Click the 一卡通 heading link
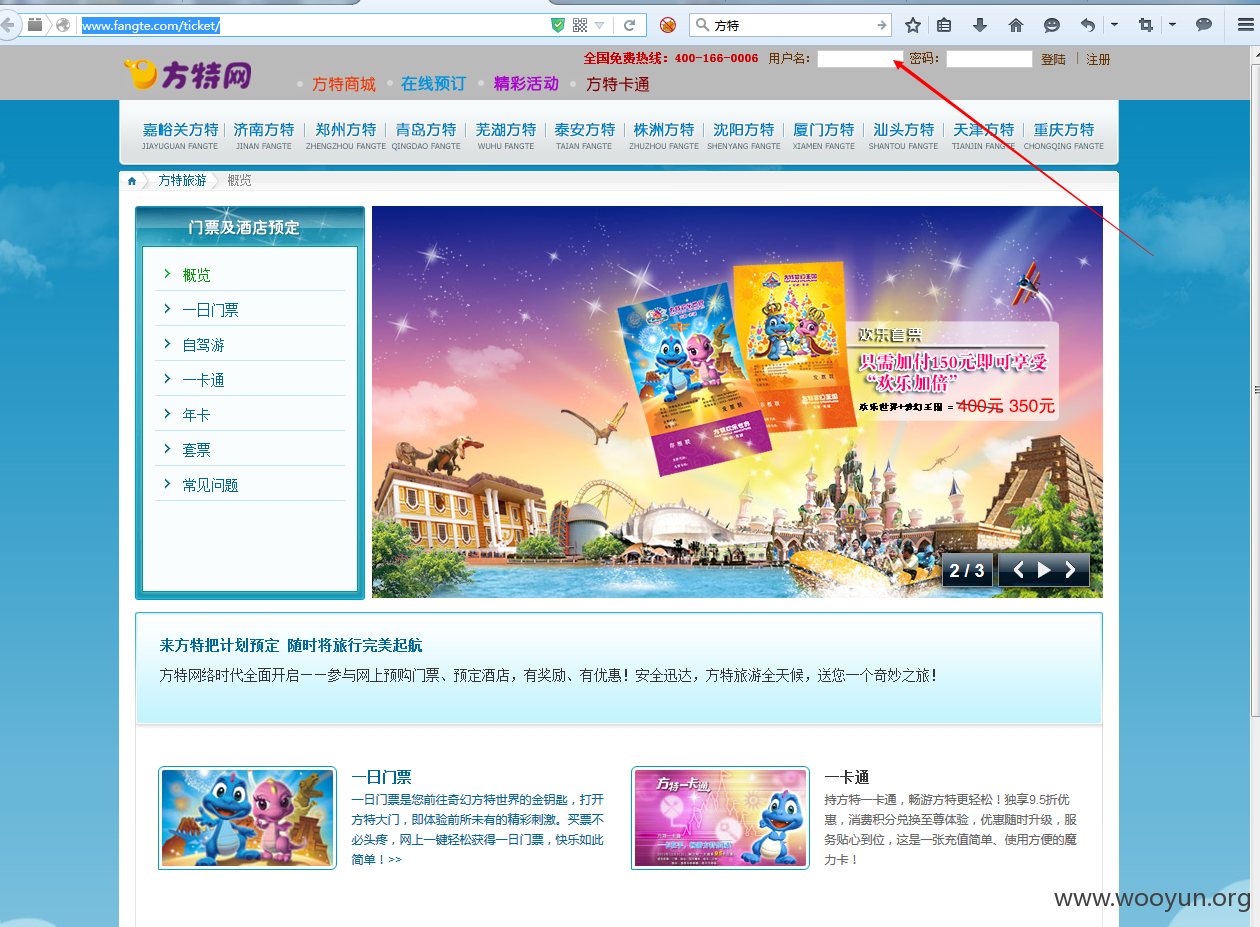This screenshot has width=1260, height=927. 846,777
